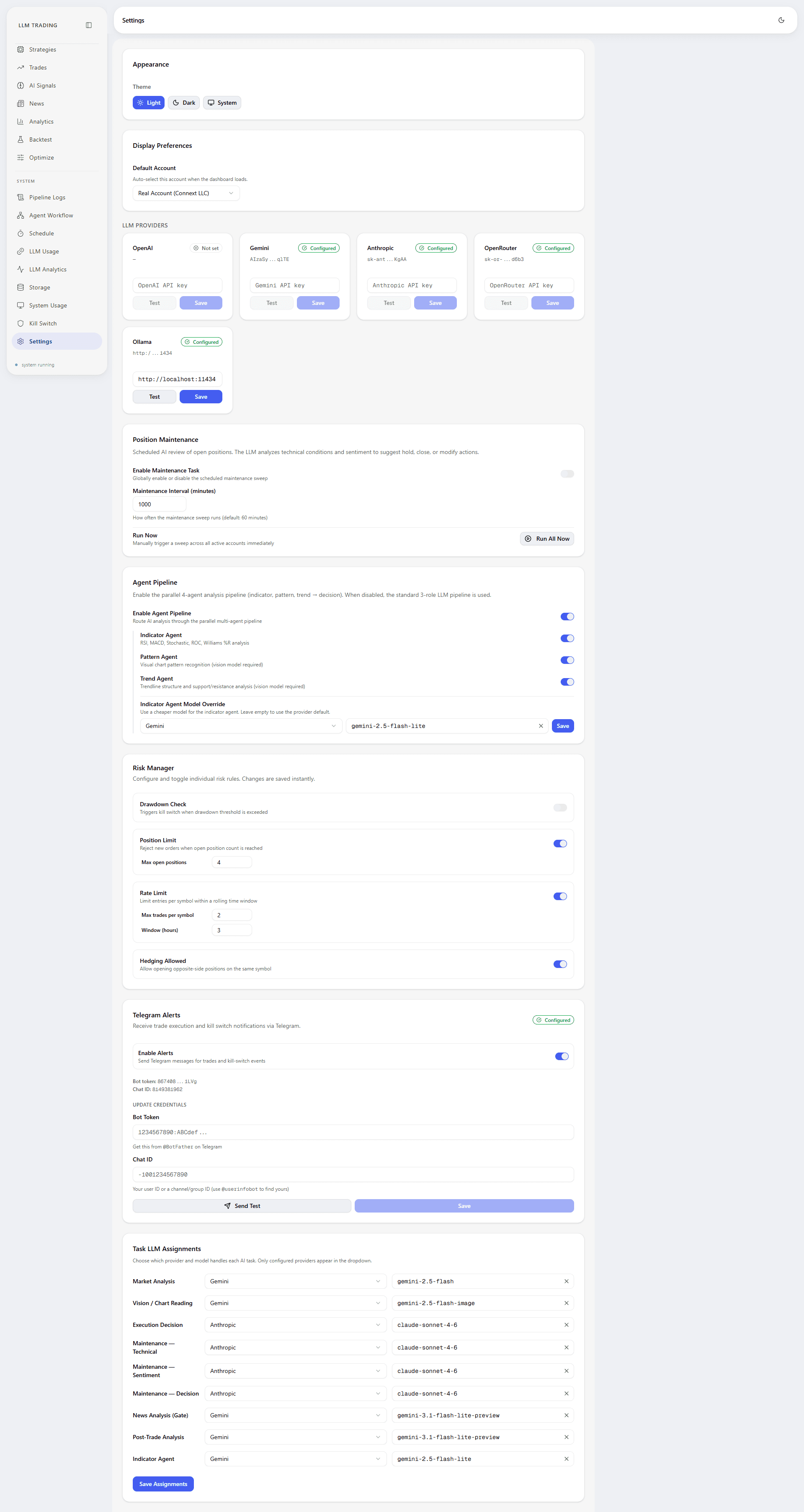The width and height of the screenshot is (804, 1512).
Task: Toggle the Hedging Allowed switch
Action: click(x=560, y=964)
